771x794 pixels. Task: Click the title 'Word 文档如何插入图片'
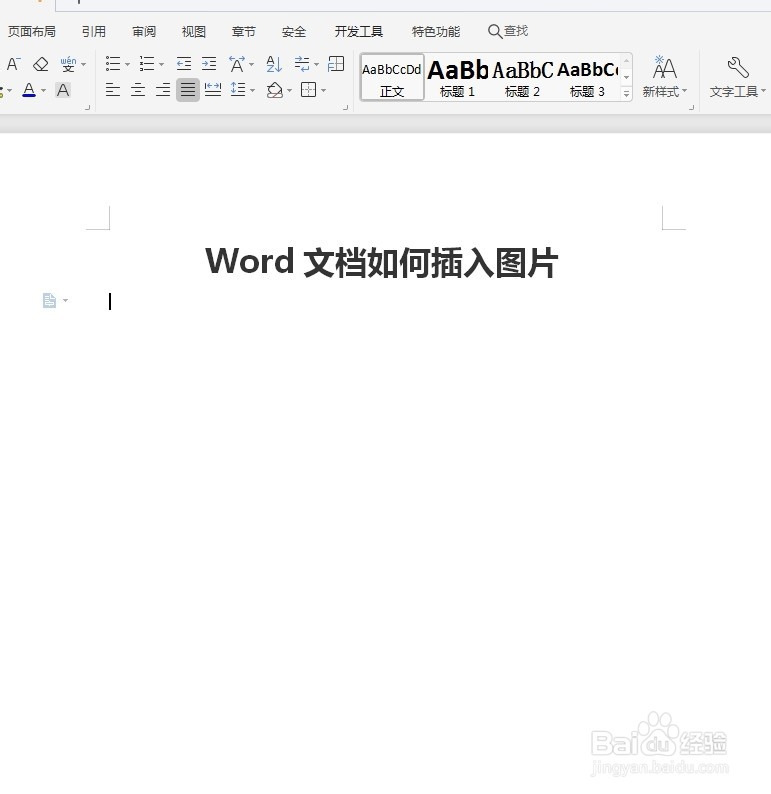click(x=381, y=262)
